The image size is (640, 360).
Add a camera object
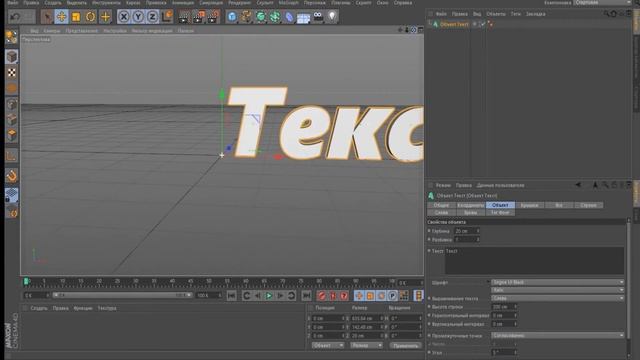(x=318, y=17)
